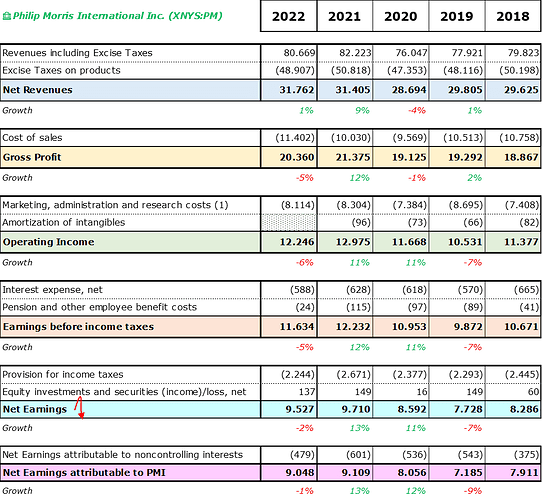Click the -9% PMI earnings growth value
The image size is (542, 500).
[473, 491]
